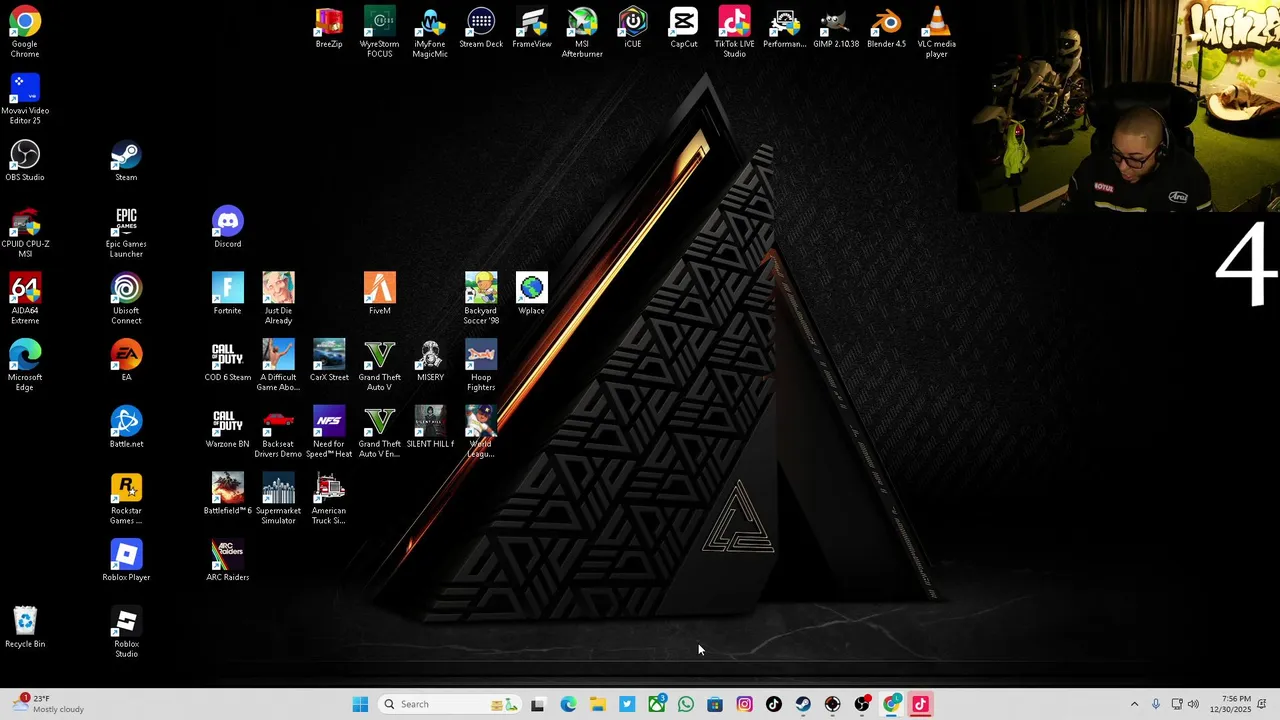This screenshot has width=1280, height=720.
Task: Open Task View from the taskbar
Action: (x=538, y=704)
